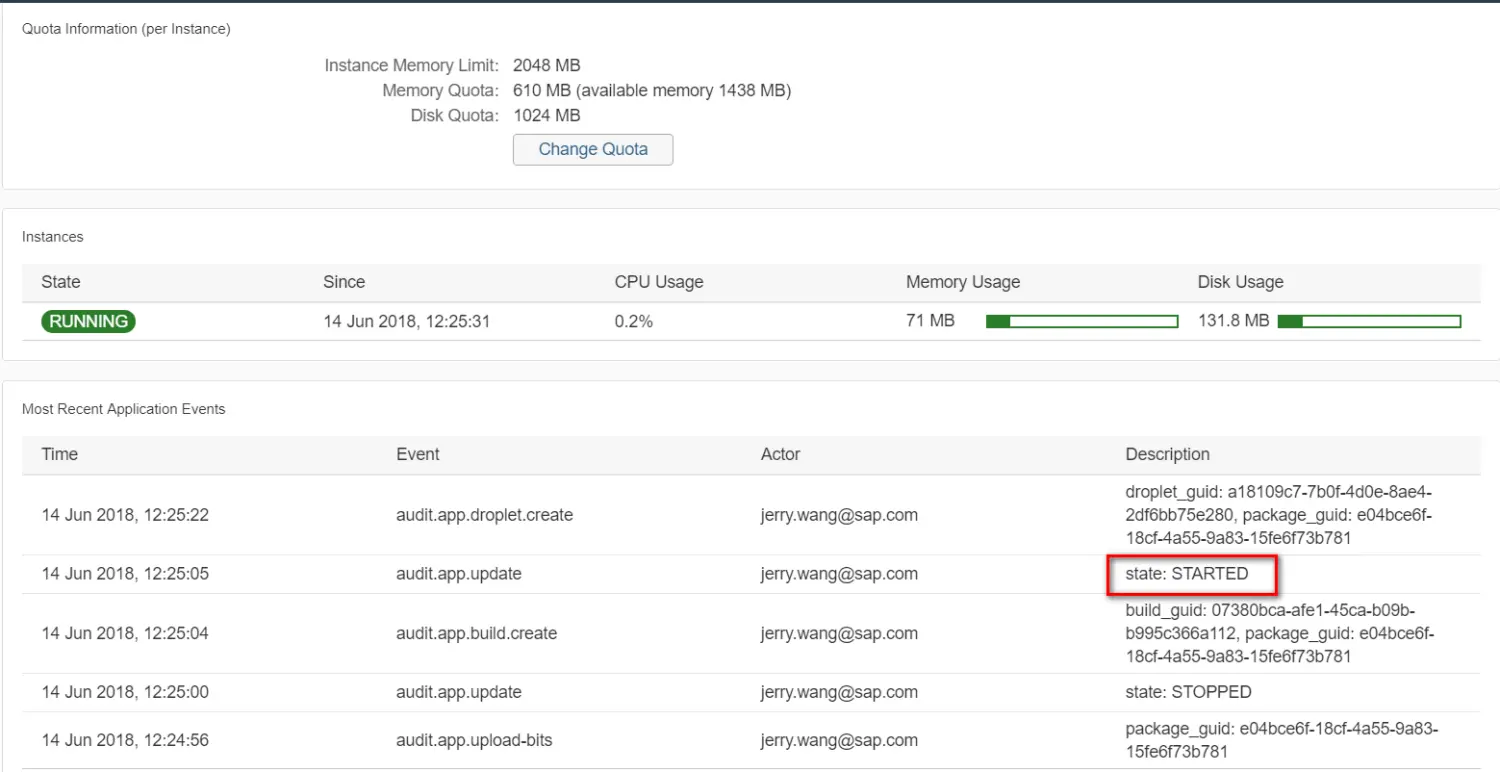This screenshot has height=772, width=1500.
Task: Click the Memory Quota 610 MB value
Action: point(652,91)
